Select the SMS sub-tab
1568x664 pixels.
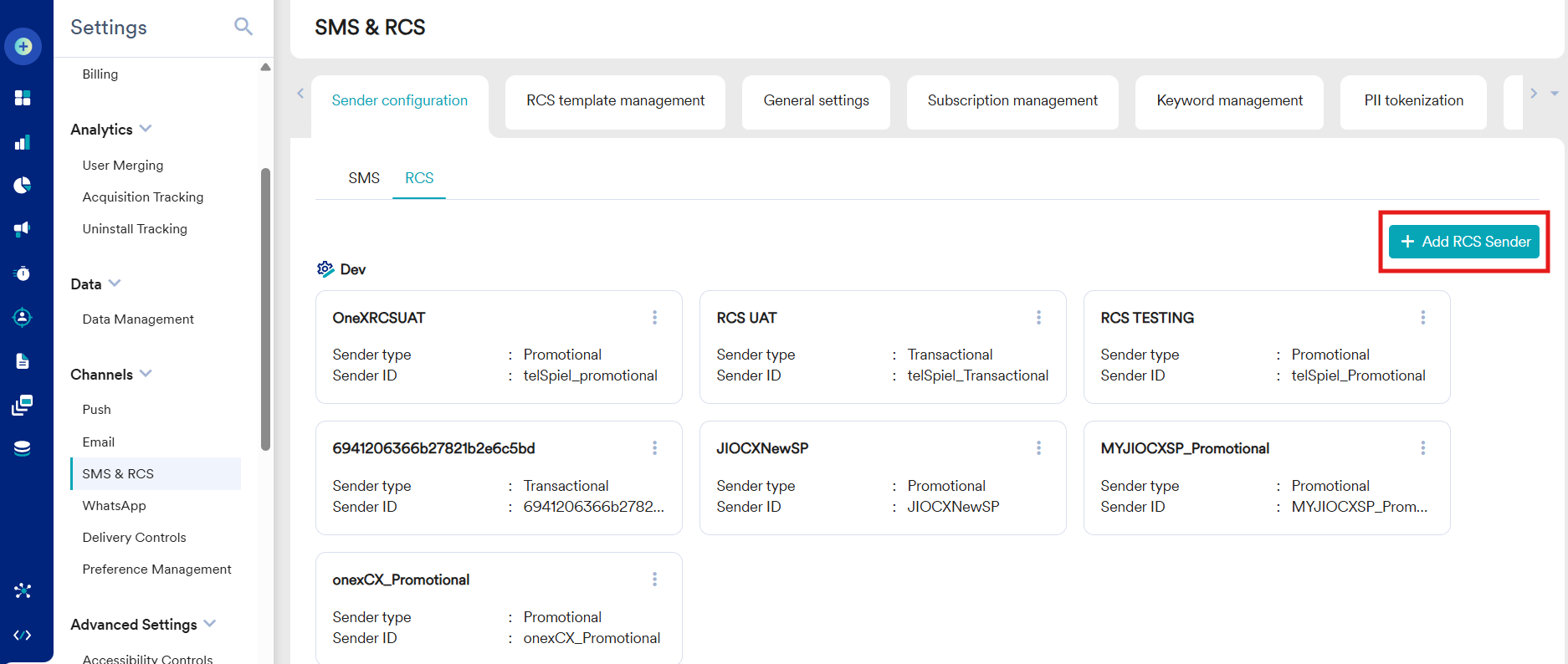click(364, 178)
